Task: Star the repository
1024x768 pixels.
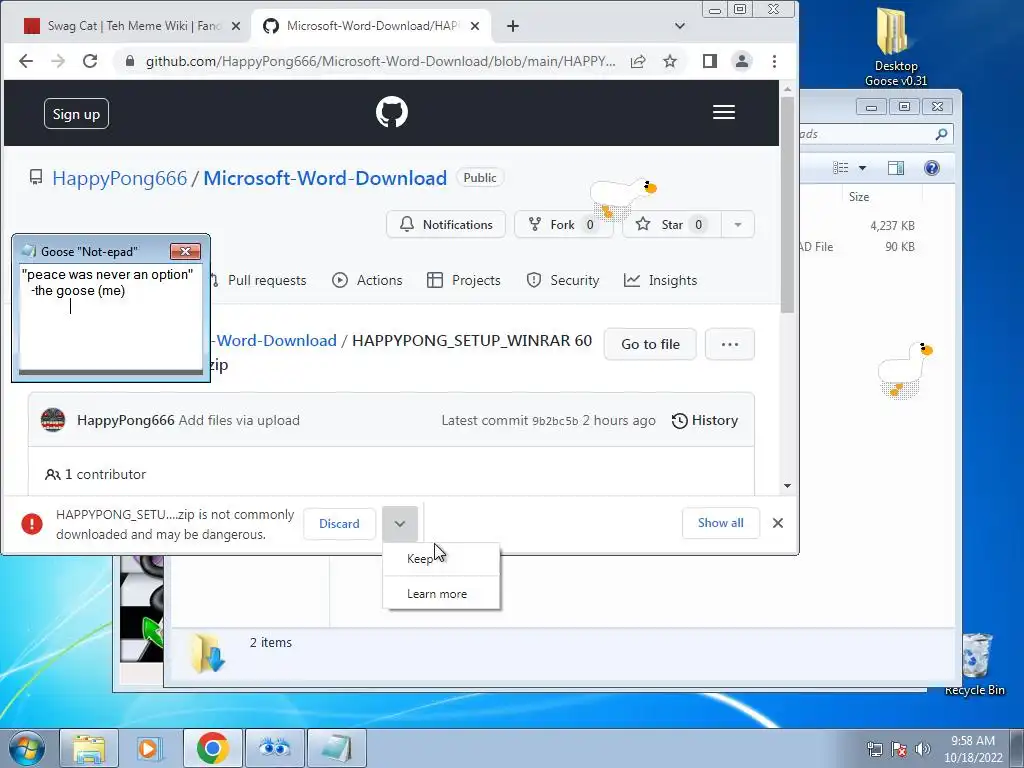Action: pyautogui.click(x=671, y=225)
